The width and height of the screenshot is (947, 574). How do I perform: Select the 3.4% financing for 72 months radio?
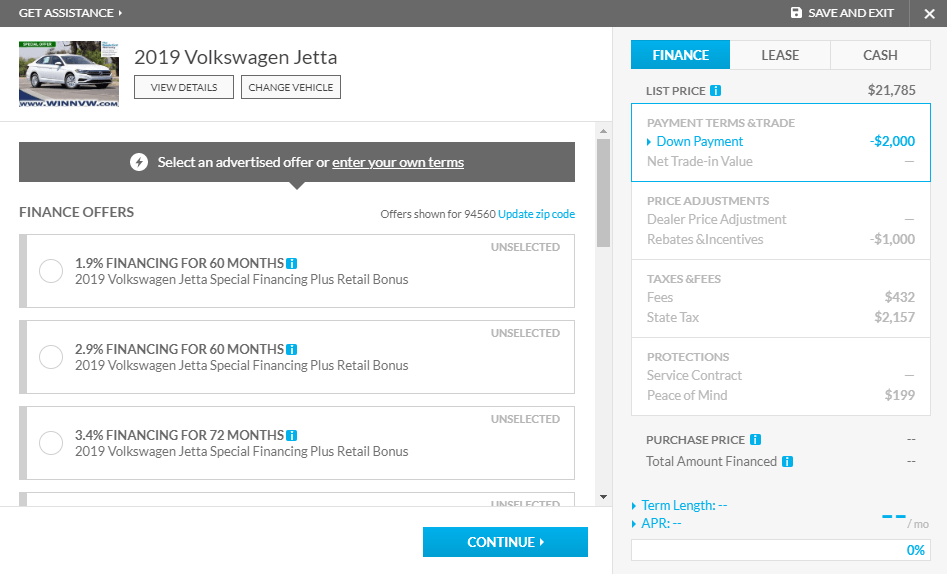click(x=51, y=442)
